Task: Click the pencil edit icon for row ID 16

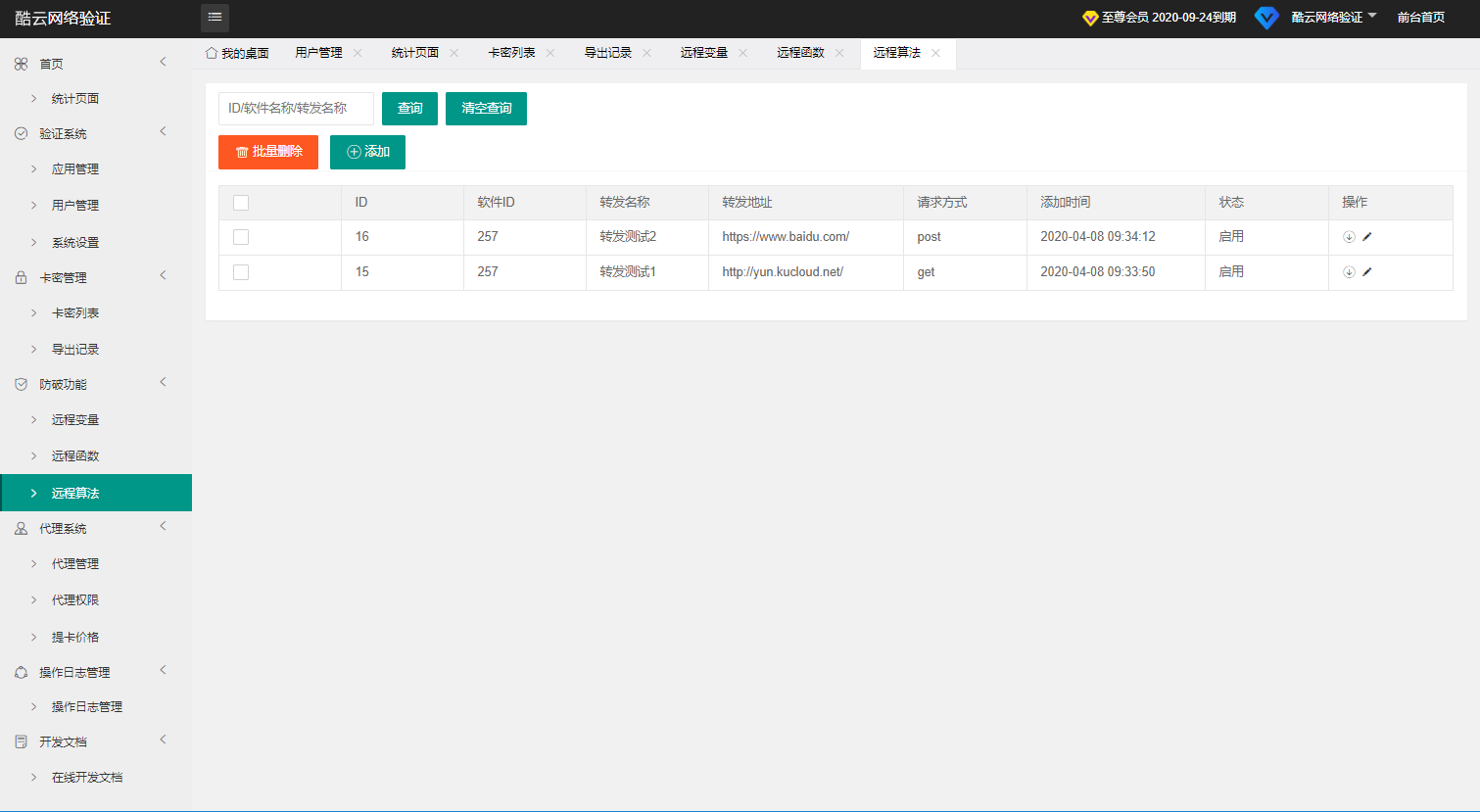Action: pyautogui.click(x=1367, y=237)
